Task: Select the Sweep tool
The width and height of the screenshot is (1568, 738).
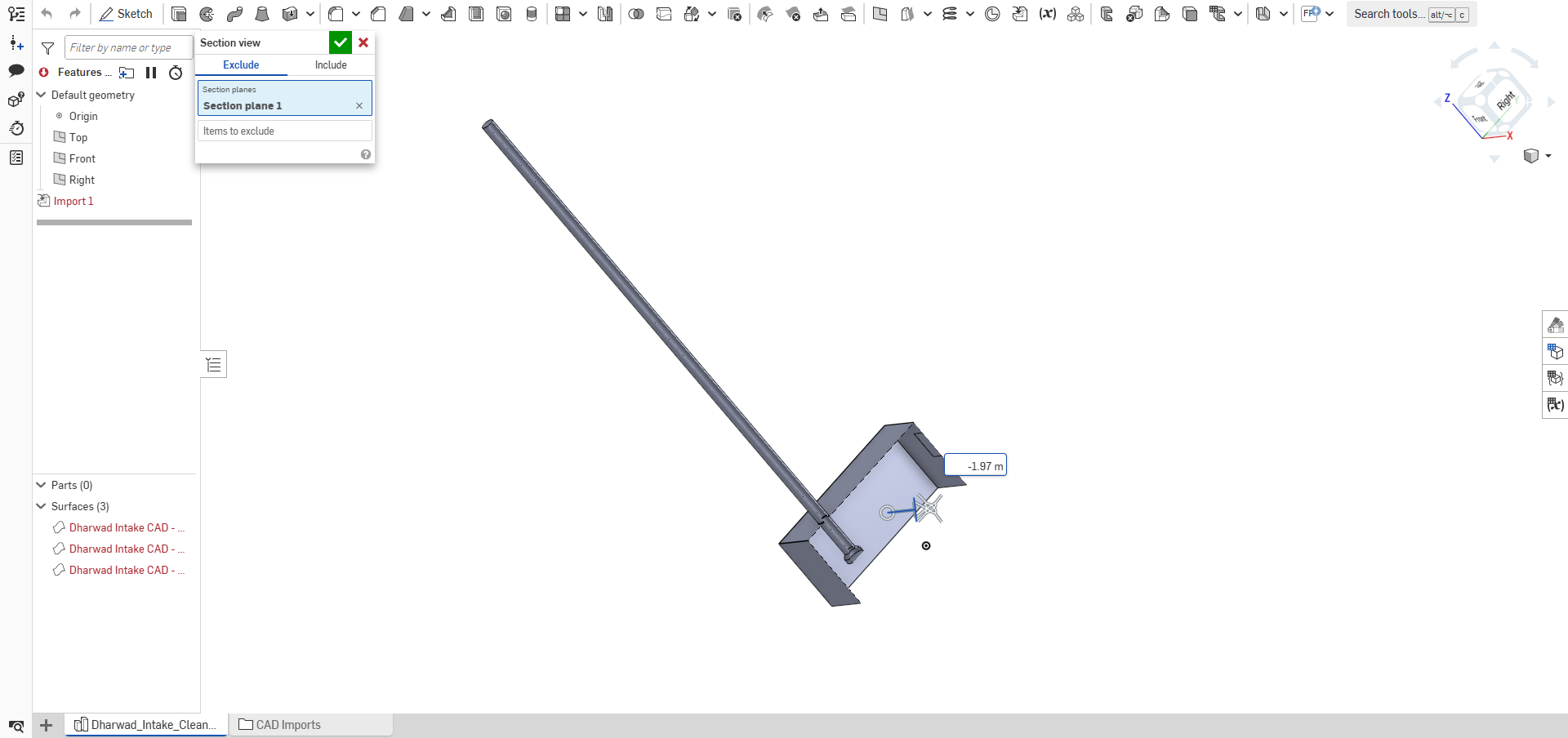Action: click(x=234, y=14)
